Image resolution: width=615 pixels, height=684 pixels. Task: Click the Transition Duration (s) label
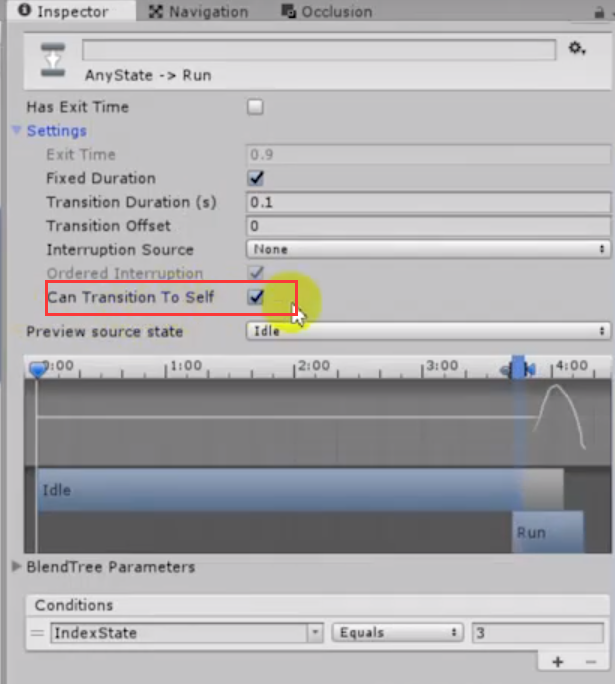pos(131,202)
